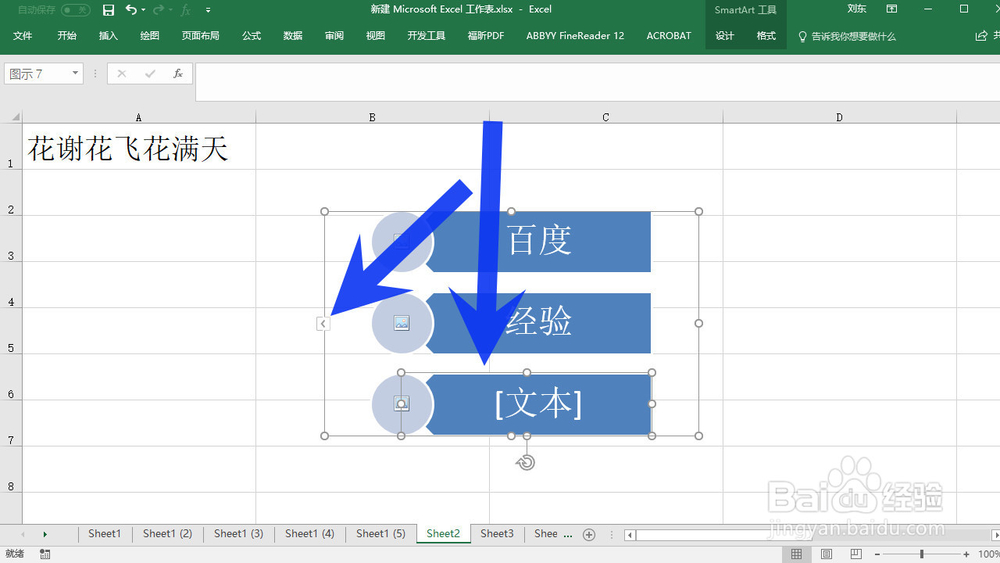Switch to the Sheet3 tab
Viewport: 1000px width, 563px height.
[x=497, y=534]
